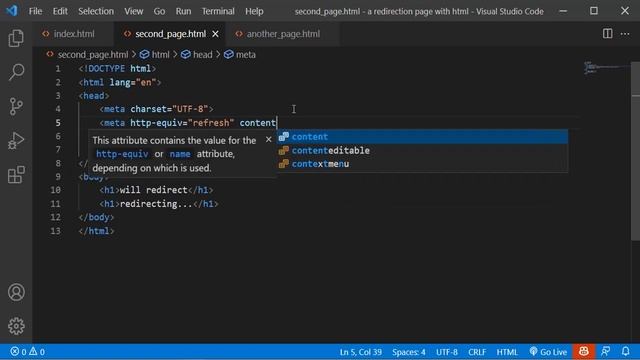Click the closing </body> tag
Viewport: 640px width, 360px height.
[96, 217]
